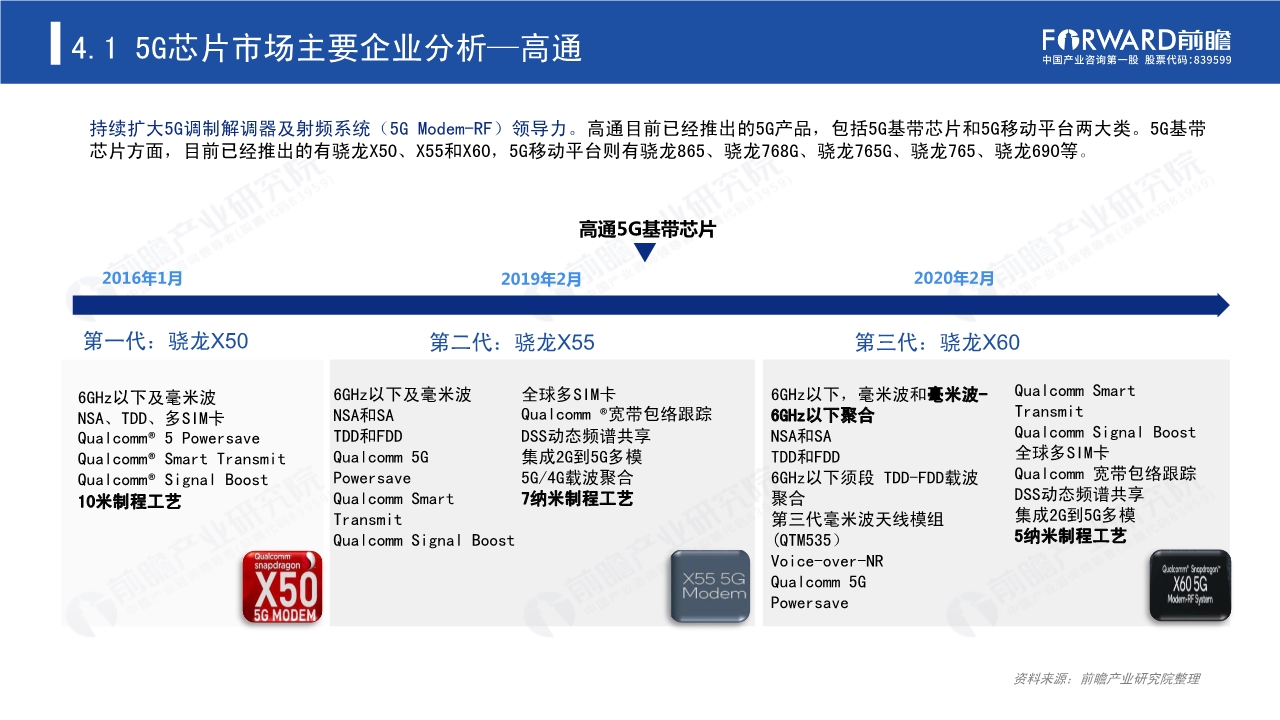Image resolution: width=1280 pixels, height=720 pixels.
Task: Click the blue triangle pointer under 高通5G基带芯片
Action: tap(645, 252)
